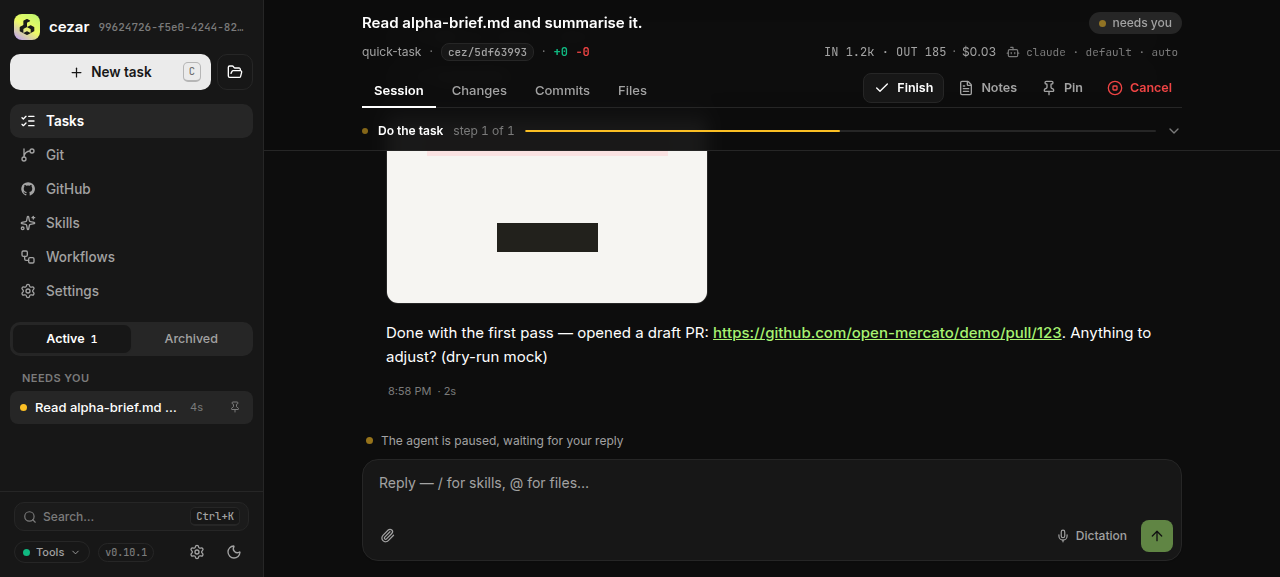Open the draft PR GitHub link

click(x=887, y=333)
